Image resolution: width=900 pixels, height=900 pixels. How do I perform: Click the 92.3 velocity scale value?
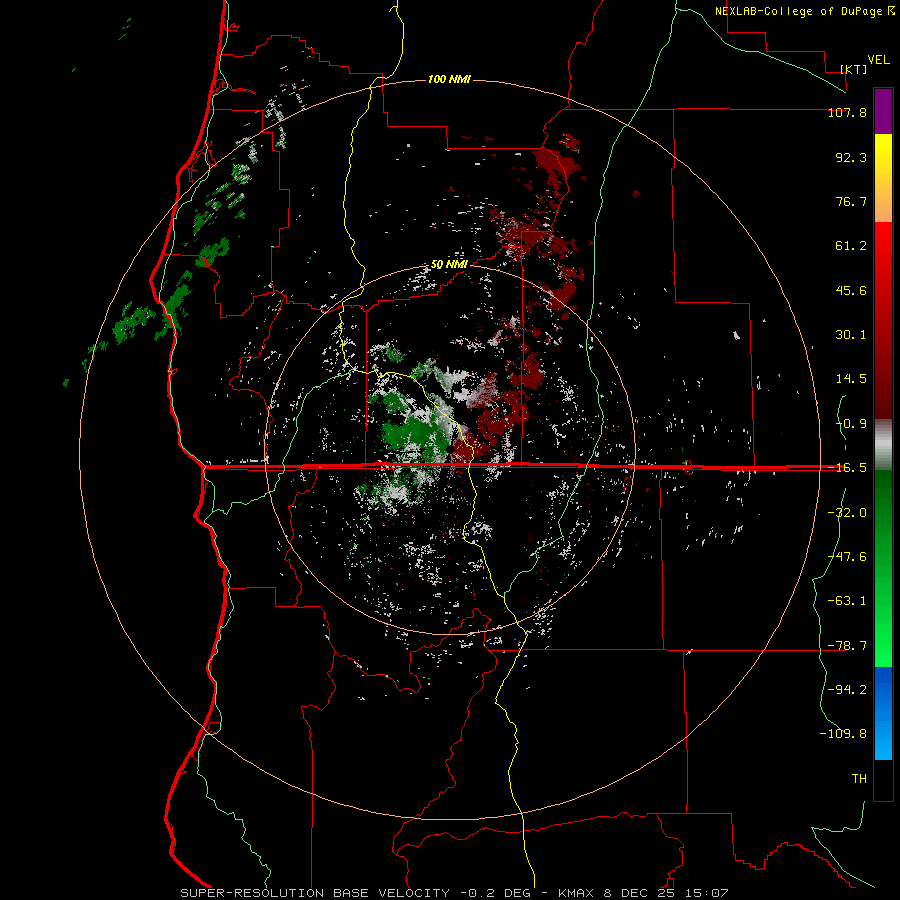851,157
